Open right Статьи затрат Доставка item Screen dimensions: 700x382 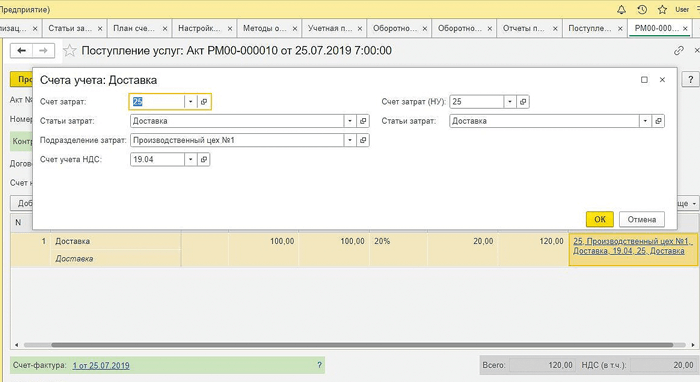[658, 121]
